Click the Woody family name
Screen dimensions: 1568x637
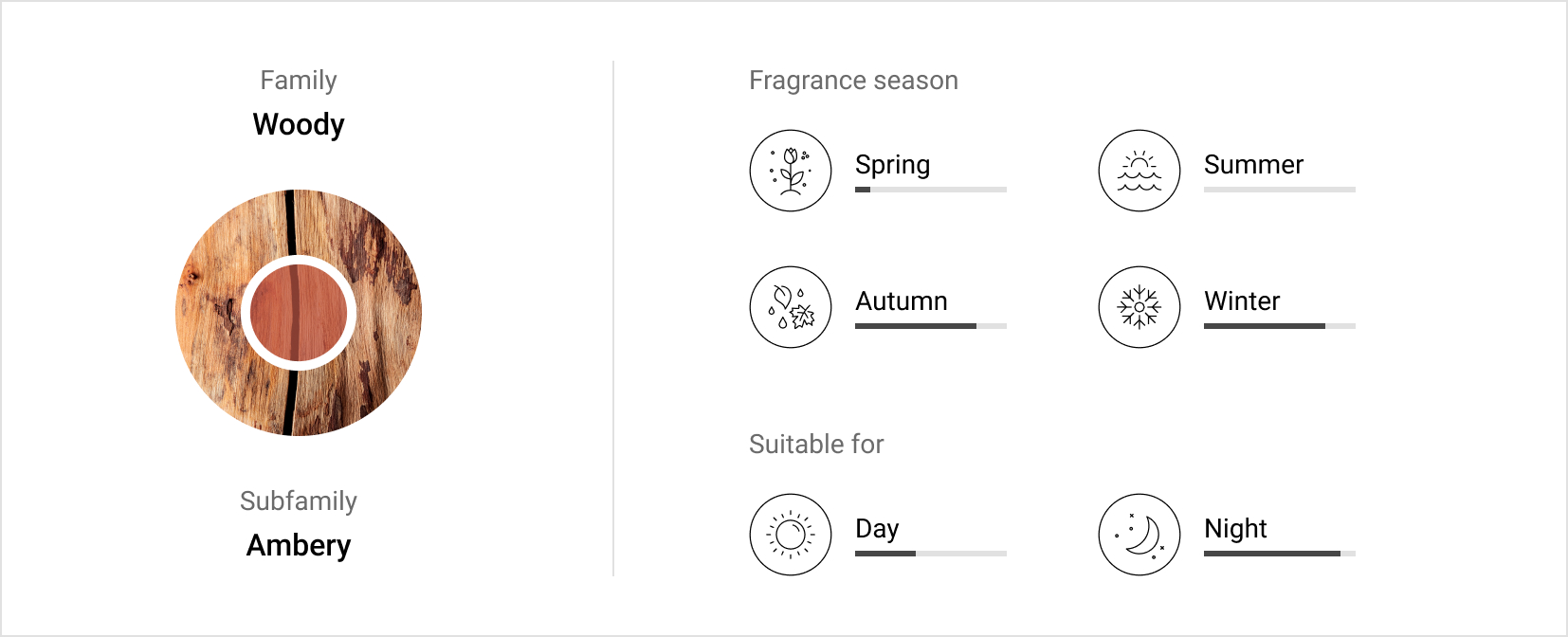coord(299,124)
